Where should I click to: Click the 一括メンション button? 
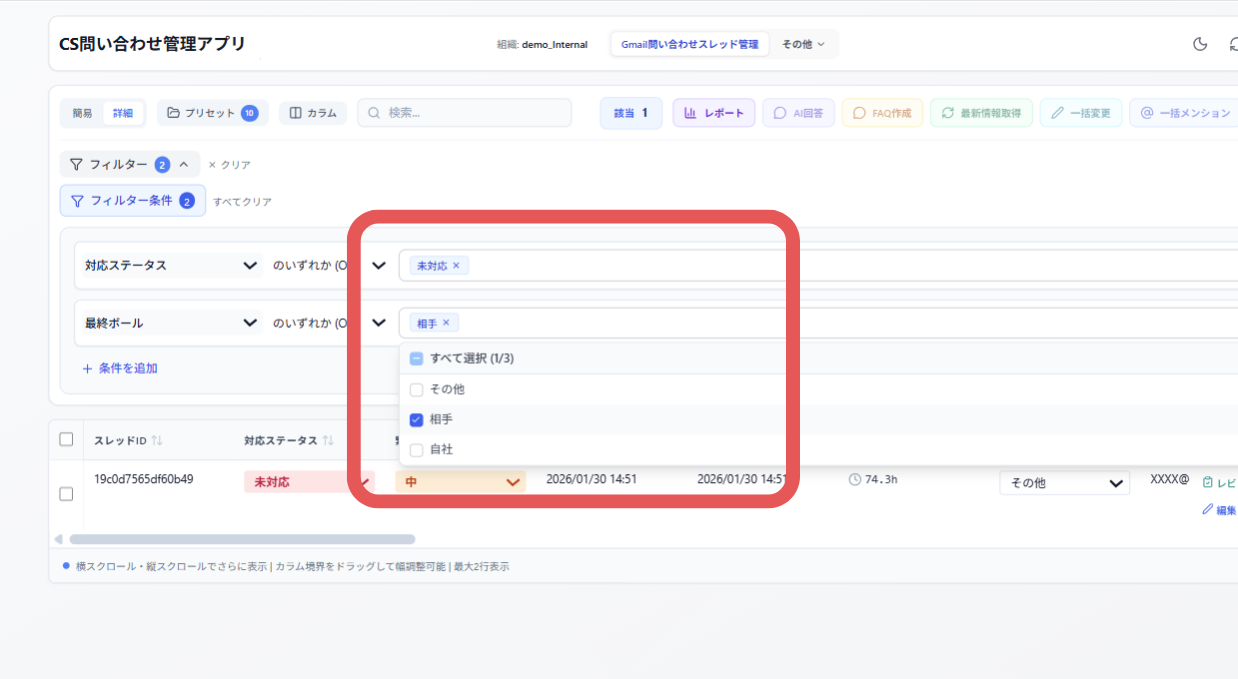click(x=1184, y=113)
